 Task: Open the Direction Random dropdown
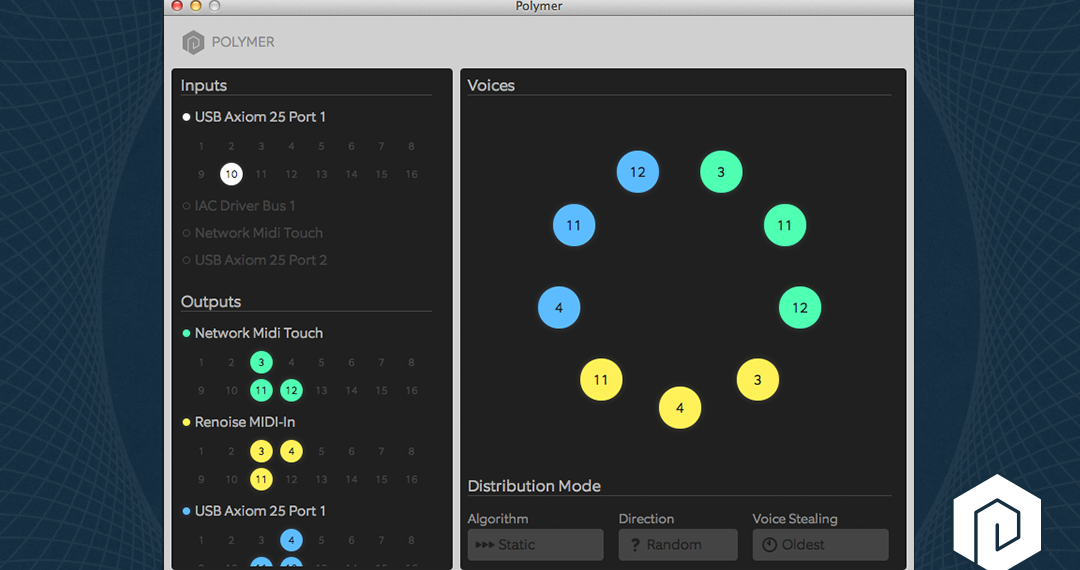click(x=678, y=545)
